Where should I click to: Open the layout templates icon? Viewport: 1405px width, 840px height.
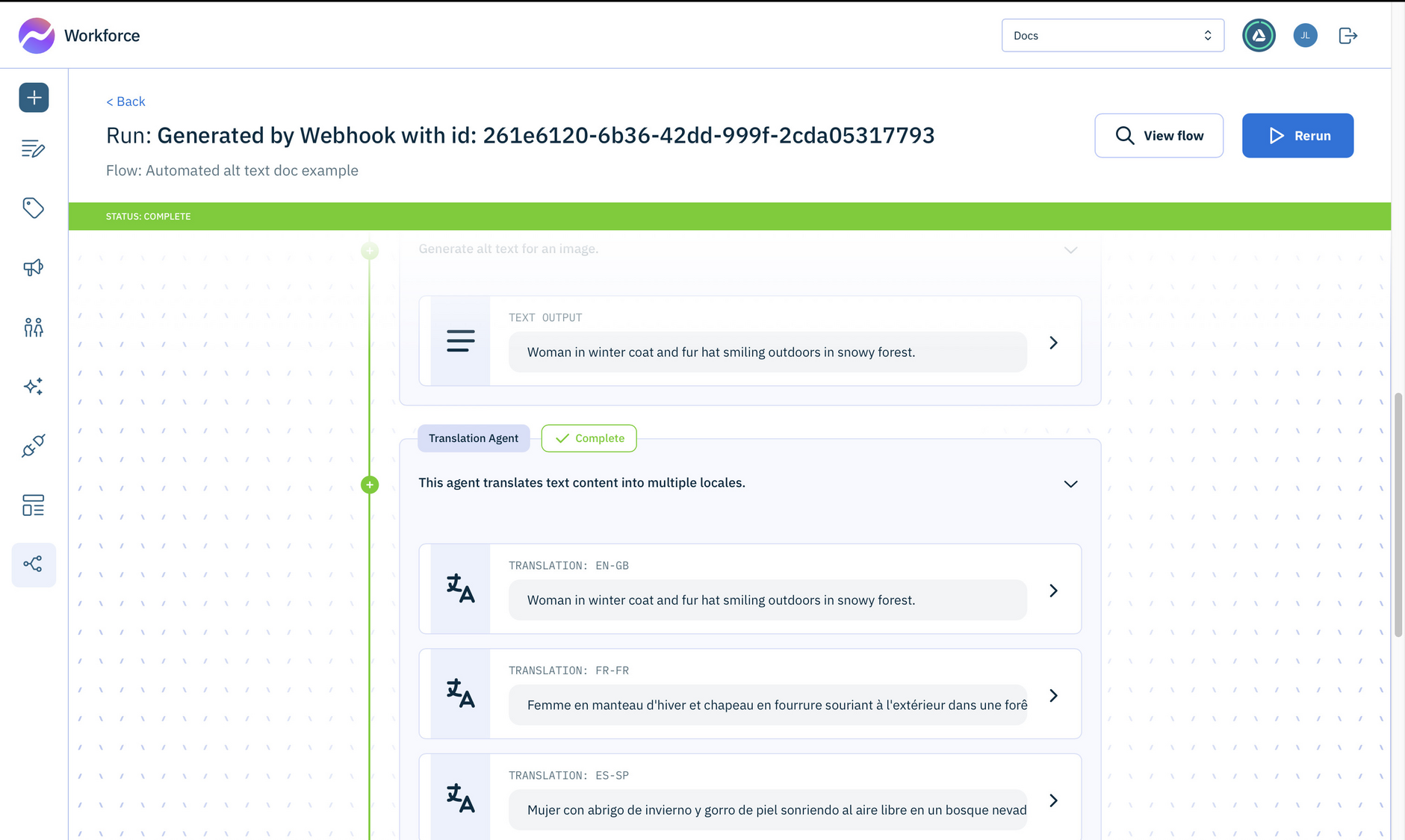[34, 505]
